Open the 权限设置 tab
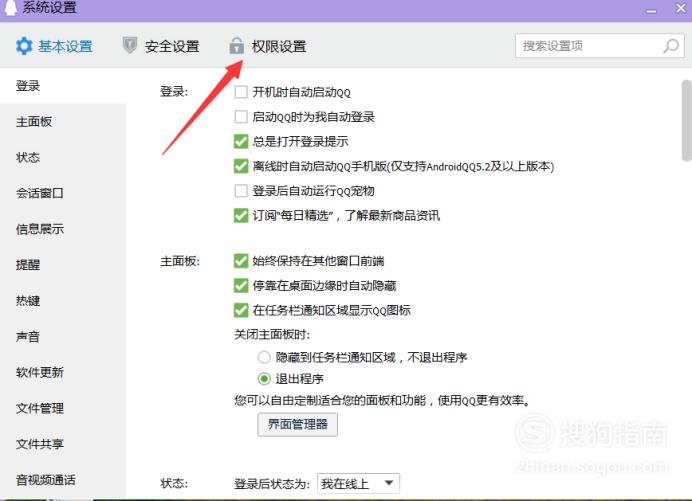The width and height of the screenshot is (692, 501). [268, 45]
